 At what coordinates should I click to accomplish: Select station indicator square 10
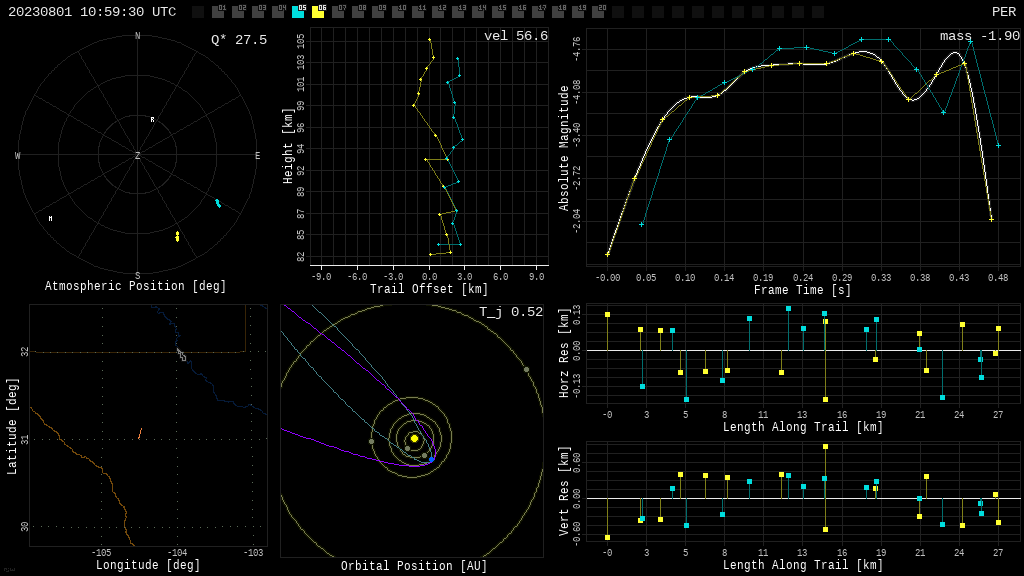pyautogui.click(x=398, y=12)
